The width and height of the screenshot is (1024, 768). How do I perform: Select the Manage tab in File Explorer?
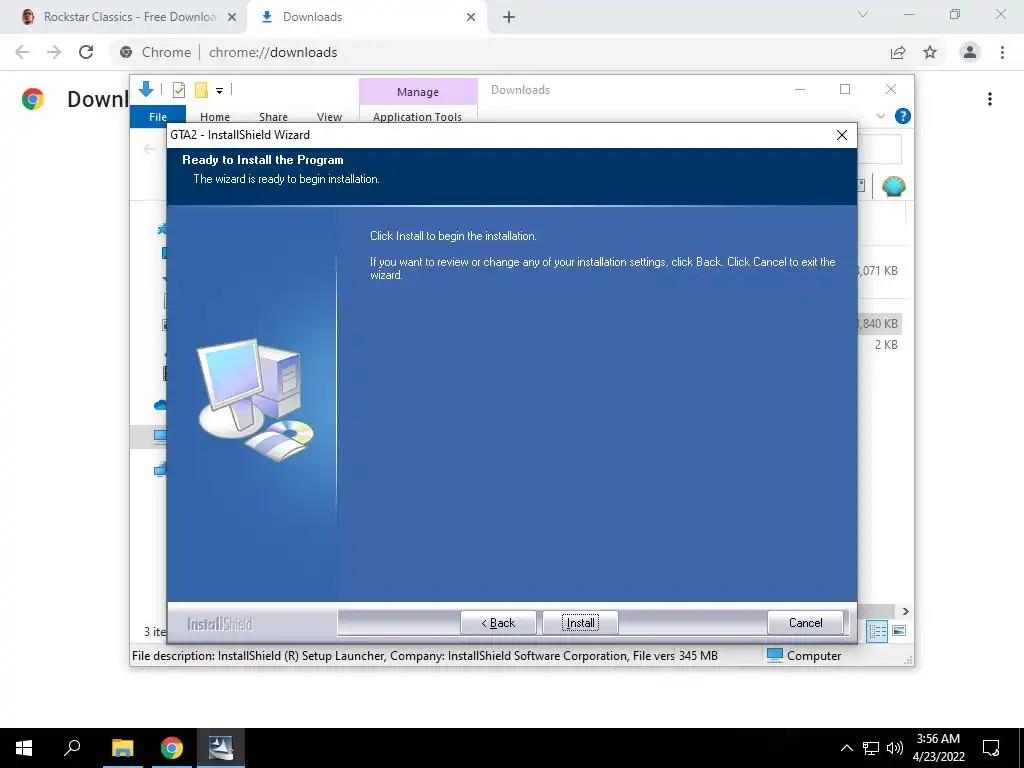[418, 91]
